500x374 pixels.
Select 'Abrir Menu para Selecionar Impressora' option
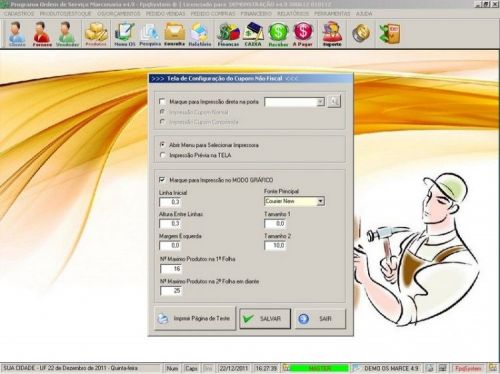[162, 145]
